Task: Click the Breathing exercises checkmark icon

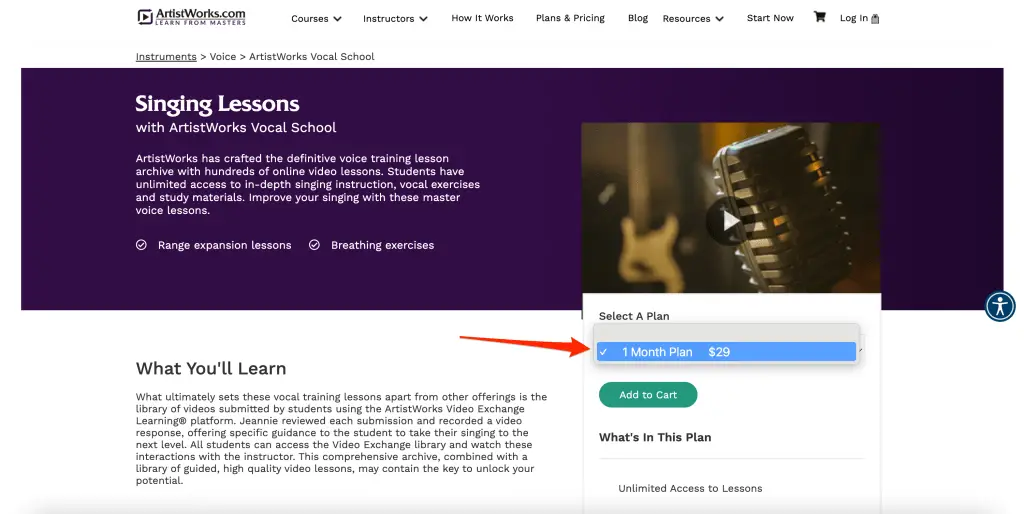Action: pos(314,245)
